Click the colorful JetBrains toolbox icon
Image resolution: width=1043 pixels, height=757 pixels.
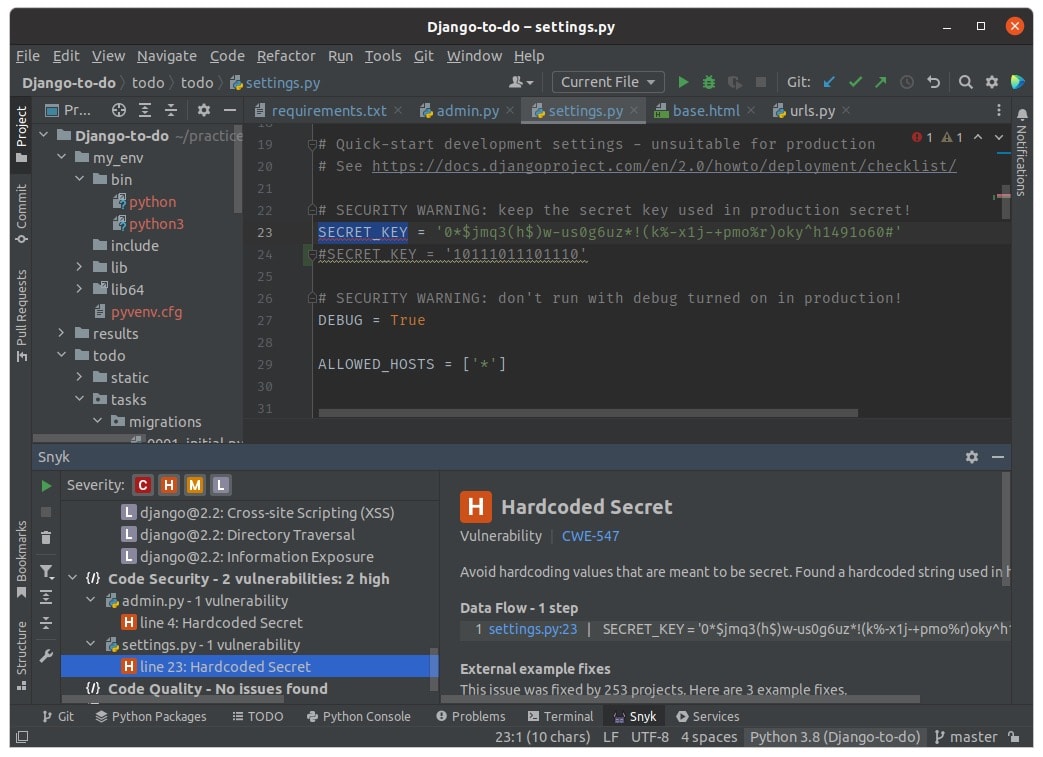[1017, 82]
